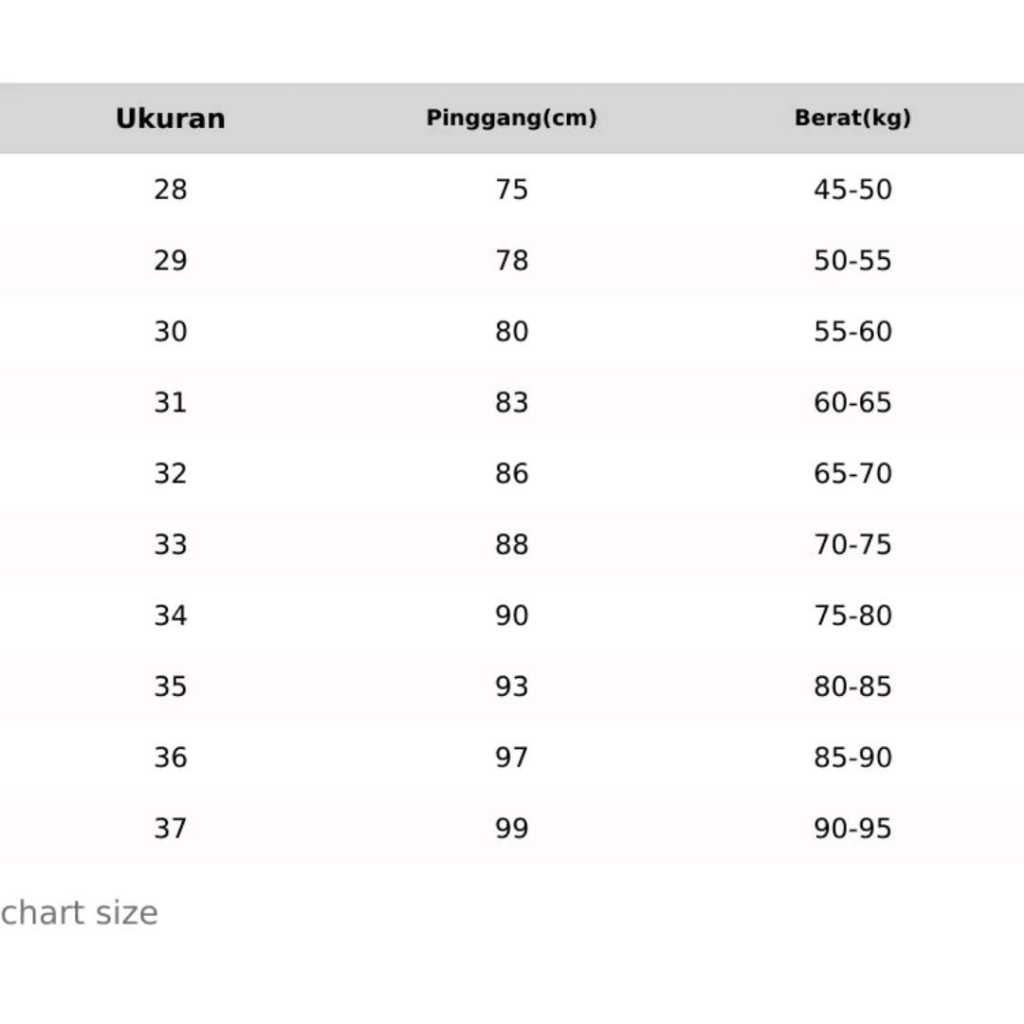Click the 65-70 weight range cell
Image resolution: width=1024 pixels, height=1024 pixels.
852,473
